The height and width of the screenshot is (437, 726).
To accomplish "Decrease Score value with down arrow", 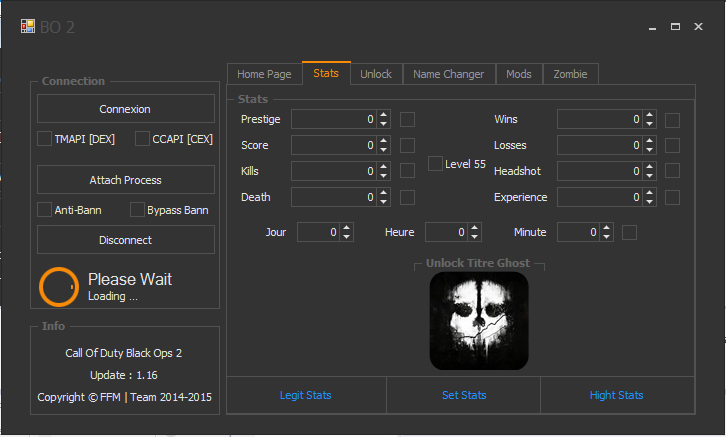I will click(383, 150).
